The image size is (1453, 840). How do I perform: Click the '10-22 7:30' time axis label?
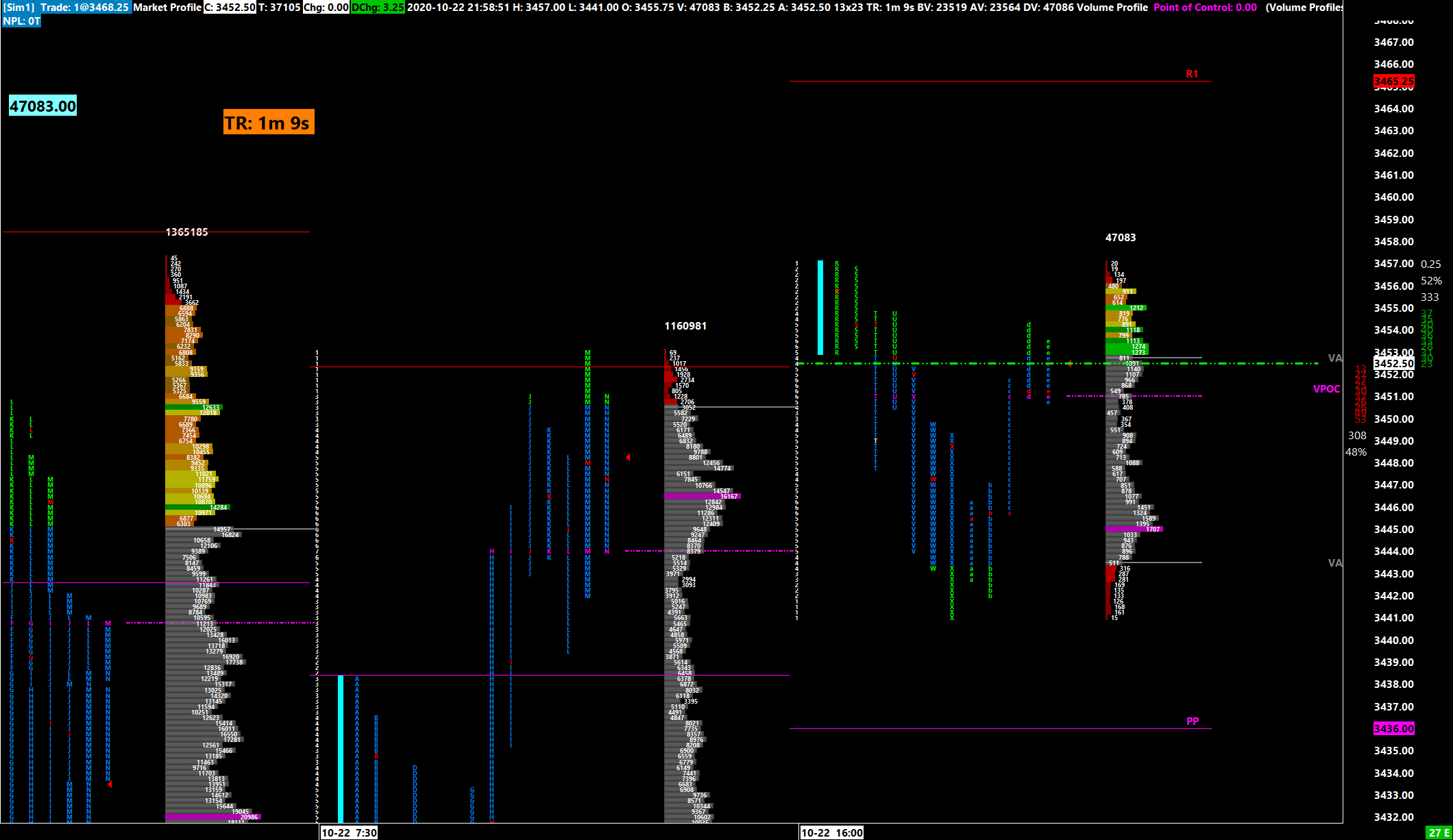click(x=349, y=832)
